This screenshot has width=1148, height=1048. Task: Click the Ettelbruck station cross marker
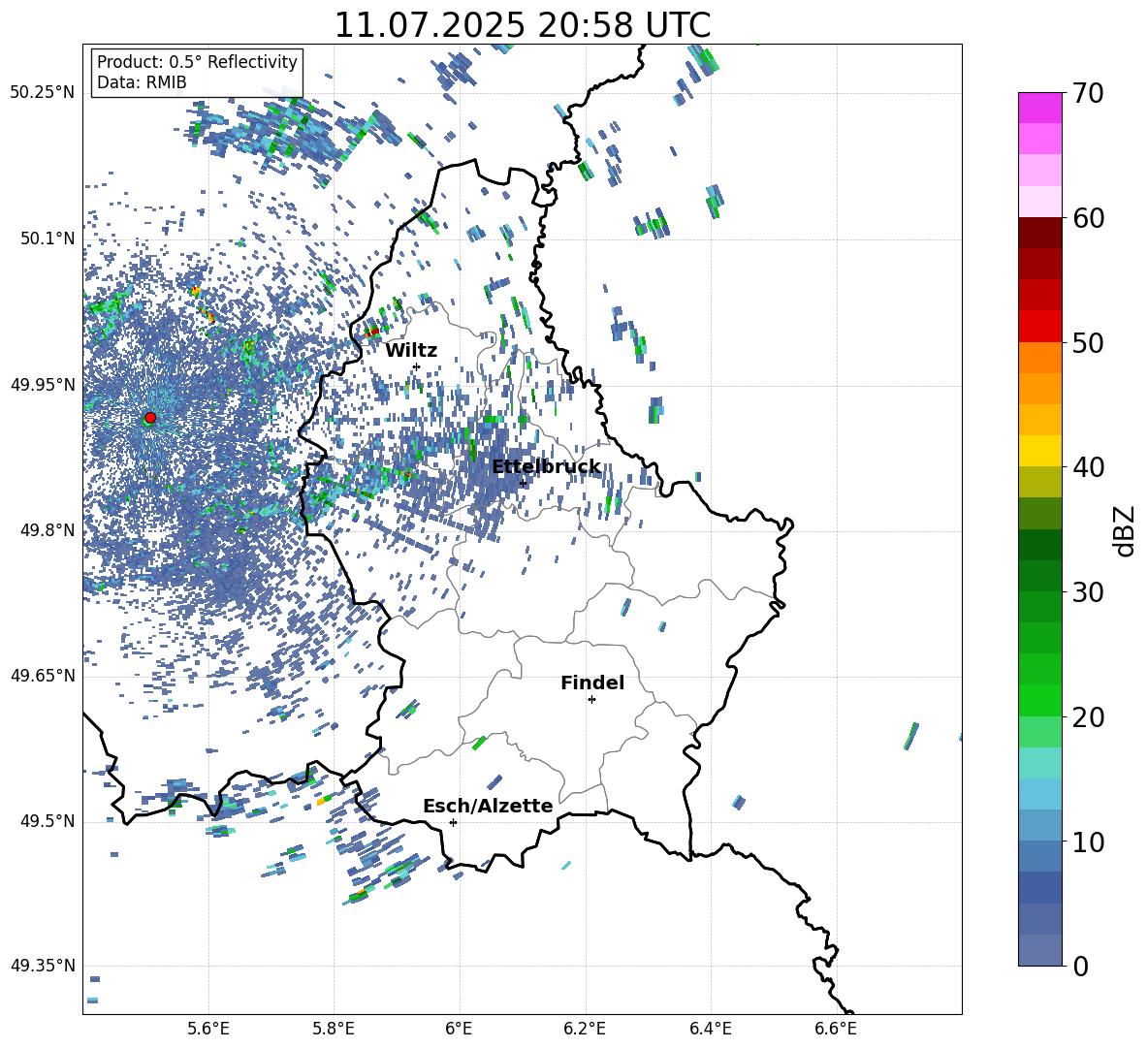point(523,483)
